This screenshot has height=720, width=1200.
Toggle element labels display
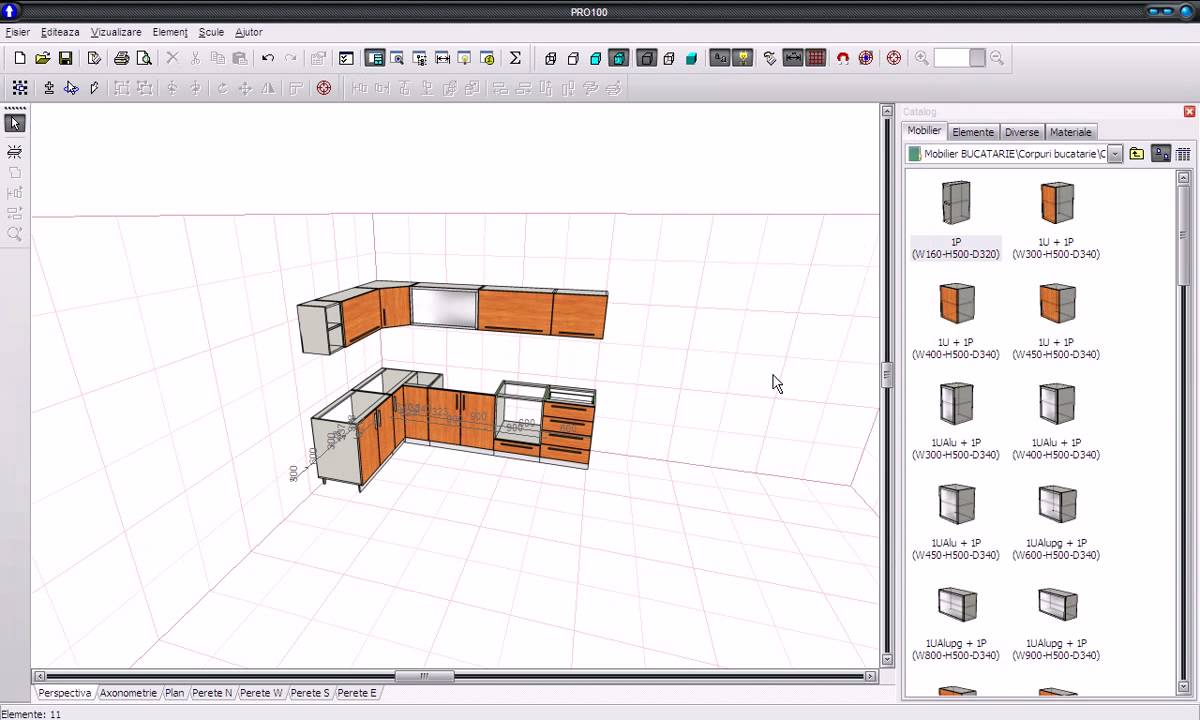(x=720, y=58)
